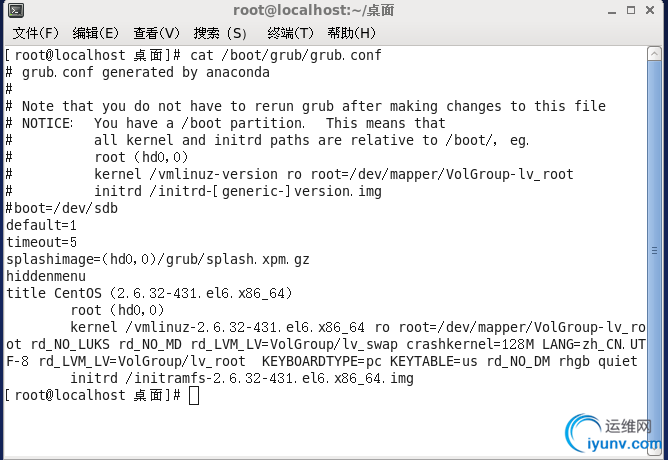Click the title CentOS entry line
The image size is (668, 460).
149,293
